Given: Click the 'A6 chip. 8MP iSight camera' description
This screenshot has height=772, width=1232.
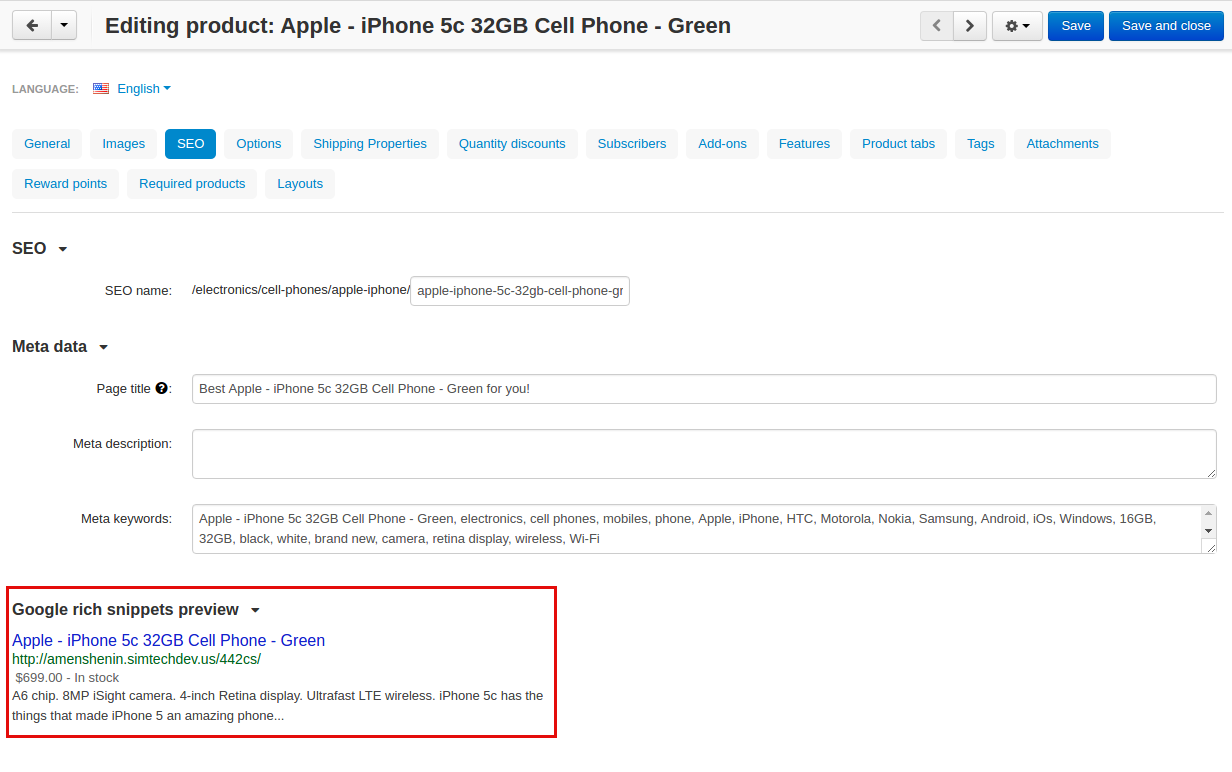Looking at the screenshot, I should click(278, 706).
